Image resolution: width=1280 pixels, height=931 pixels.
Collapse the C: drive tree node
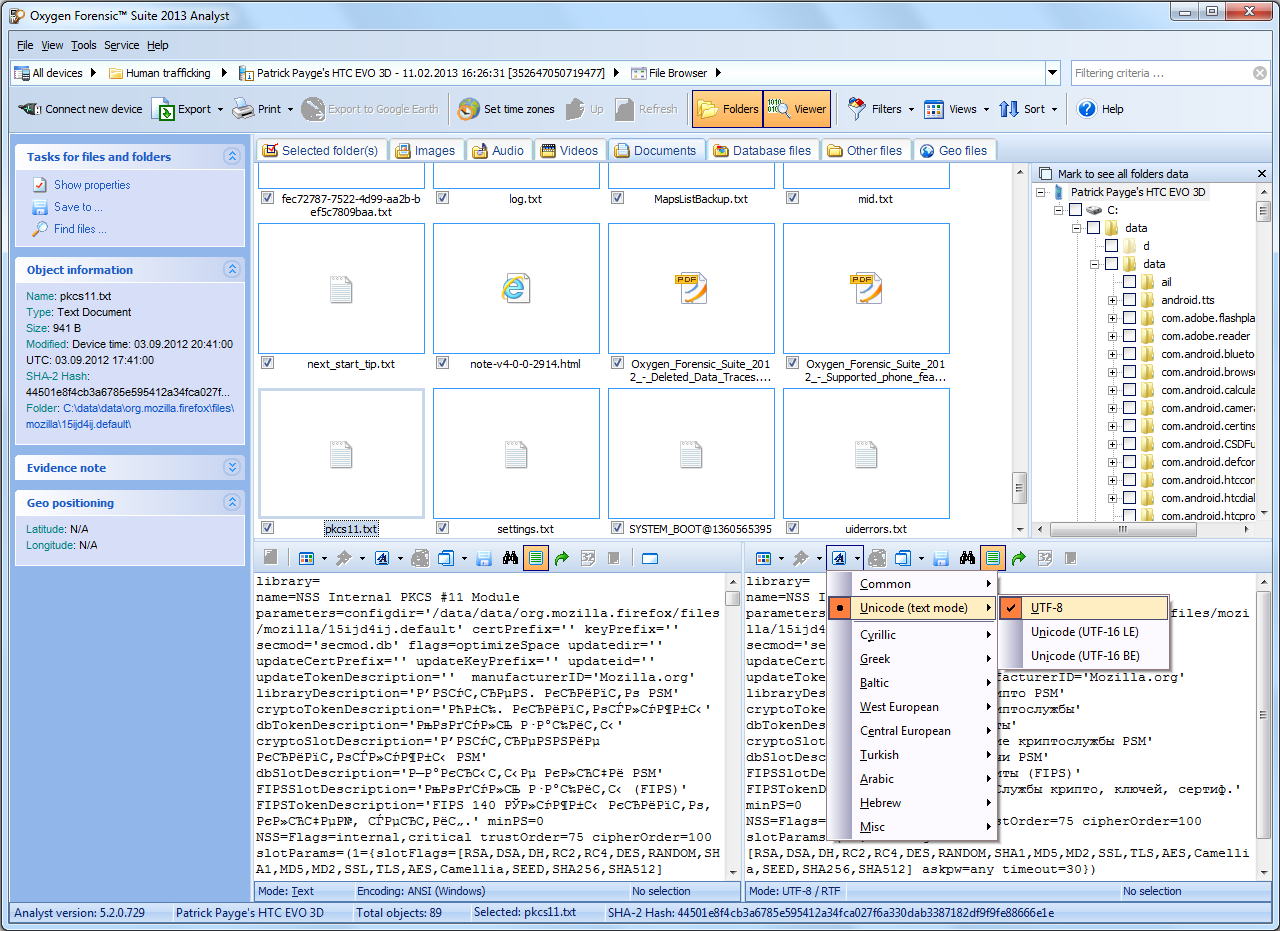1058,210
